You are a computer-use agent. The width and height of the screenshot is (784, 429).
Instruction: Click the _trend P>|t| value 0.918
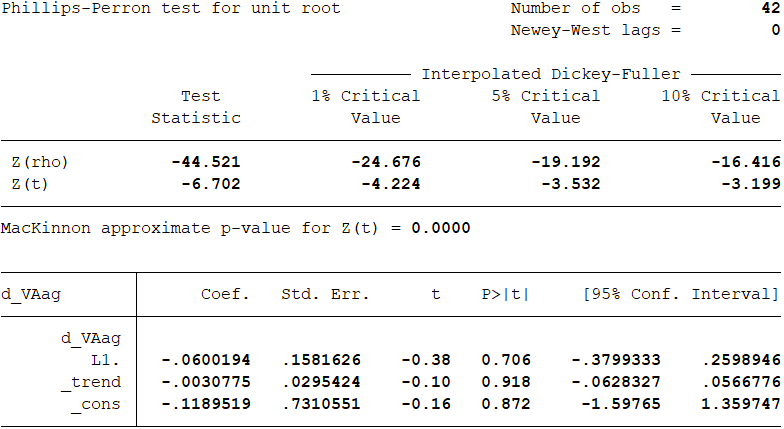pos(506,382)
